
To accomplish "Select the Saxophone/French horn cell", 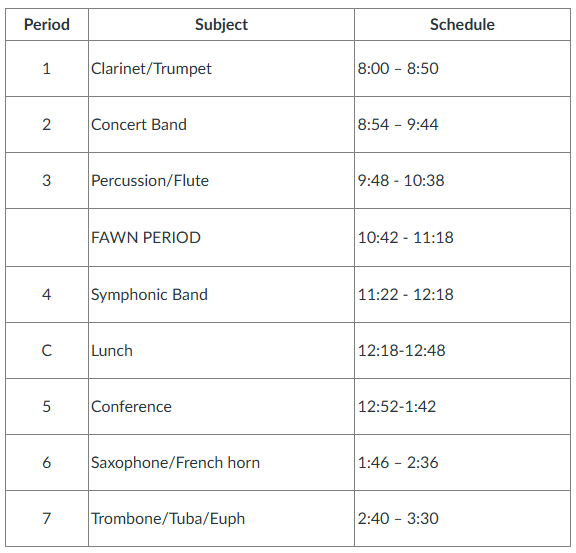I will click(221, 462).
